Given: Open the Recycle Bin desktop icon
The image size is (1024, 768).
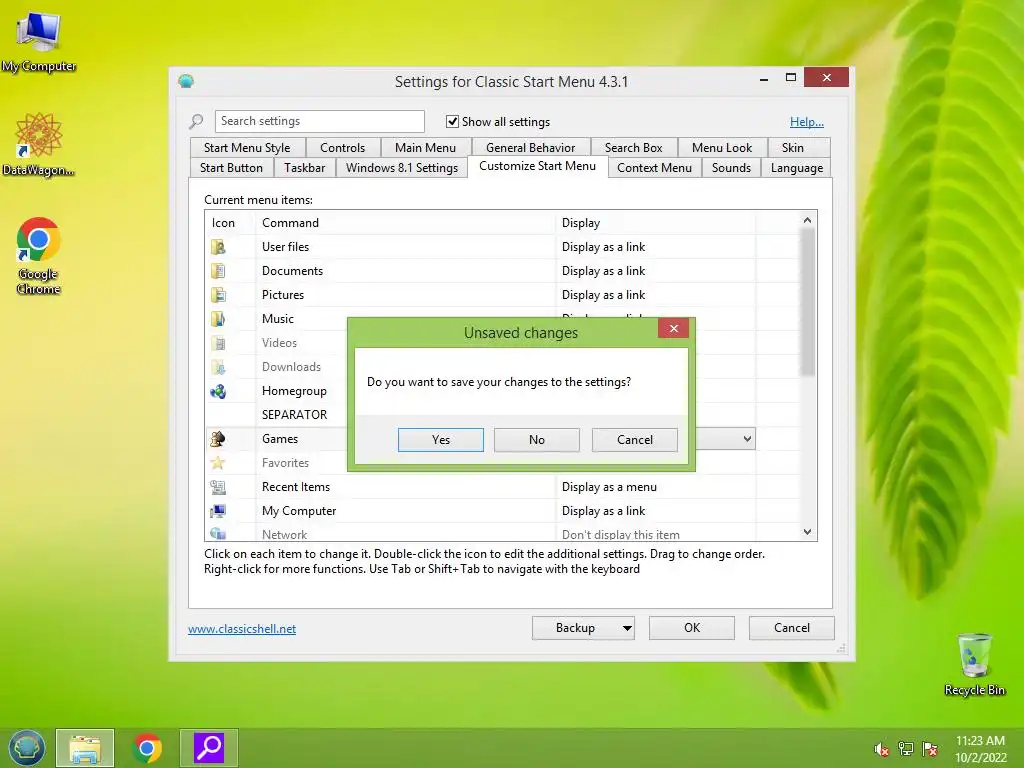Looking at the screenshot, I should (974, 664).
